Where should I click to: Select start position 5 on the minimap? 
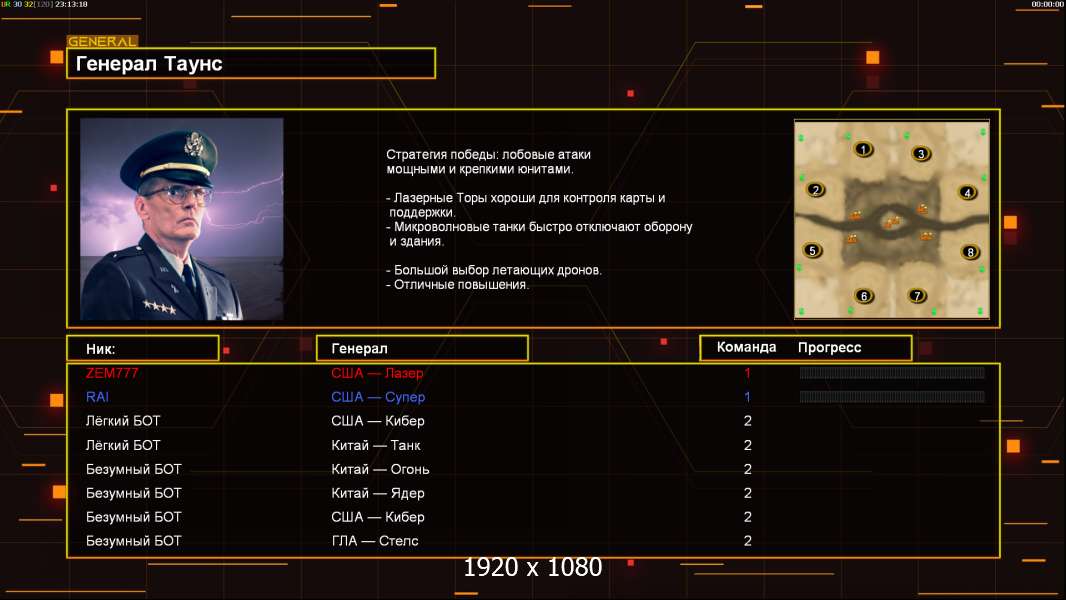[812, 251]
